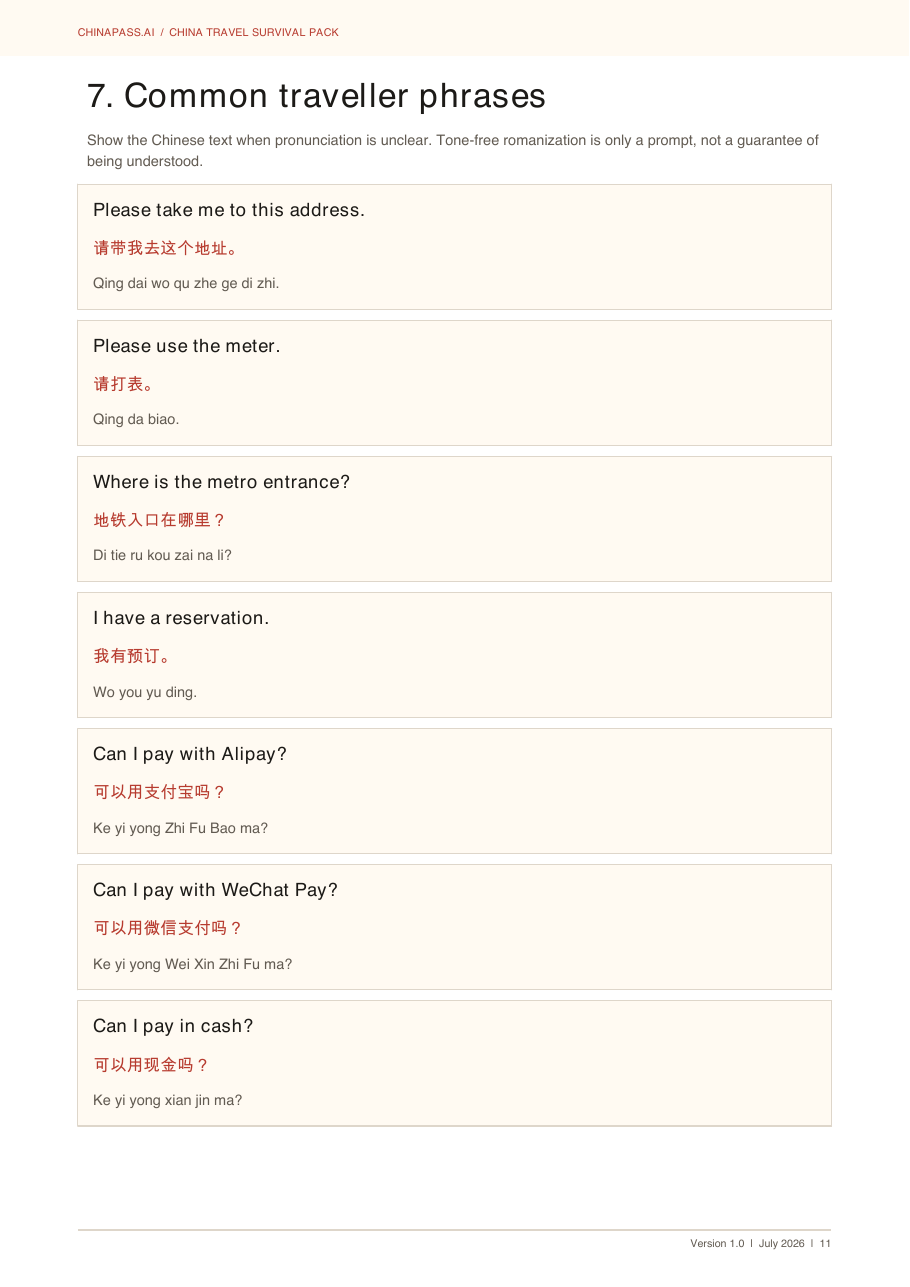Click the Chinese text 可以用支付宝吗？

[x=160, y=792]
